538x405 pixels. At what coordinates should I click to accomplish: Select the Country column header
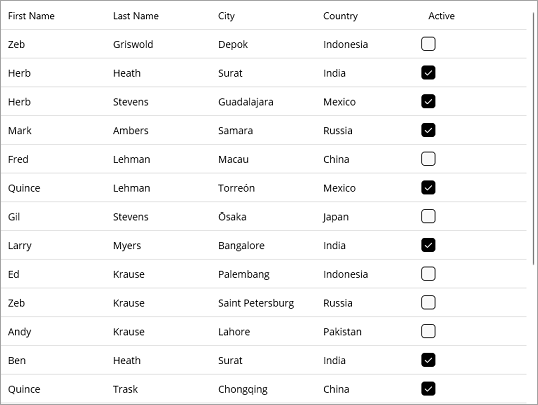[x=340, y=16]
